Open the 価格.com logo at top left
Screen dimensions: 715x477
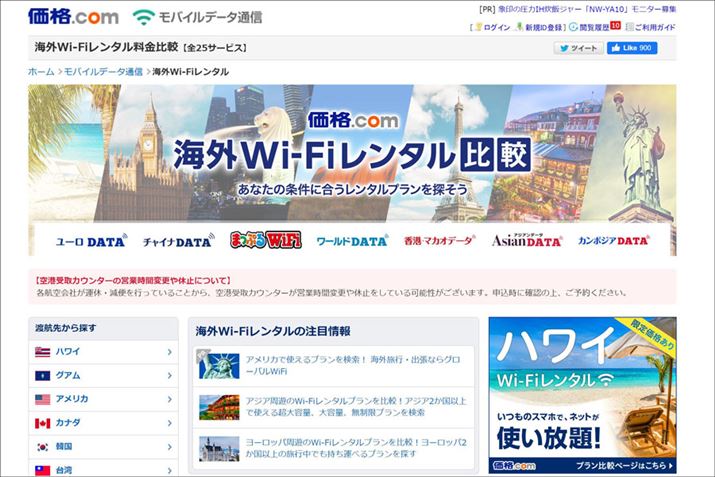[73, 16]
